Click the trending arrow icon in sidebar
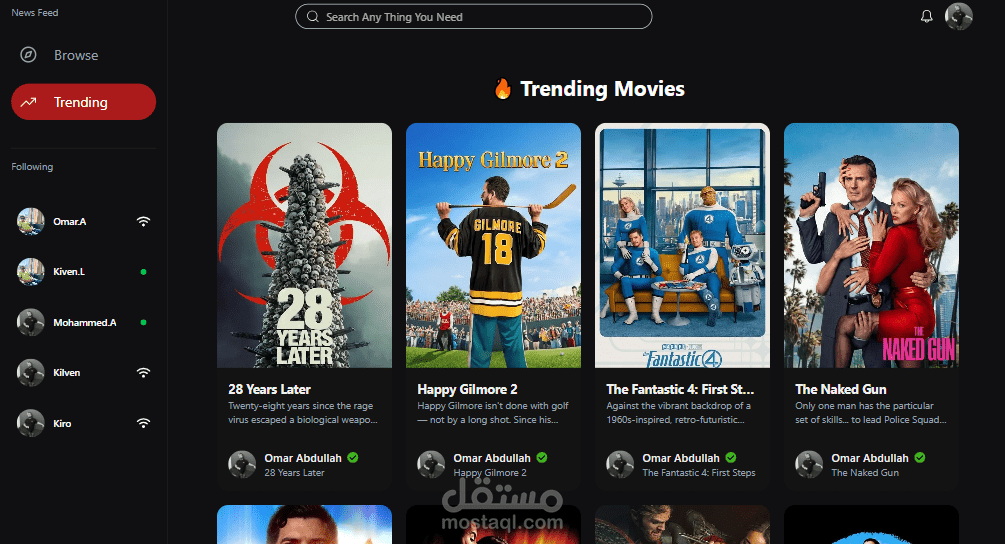 pyautogui.click(x=28, y=102)
